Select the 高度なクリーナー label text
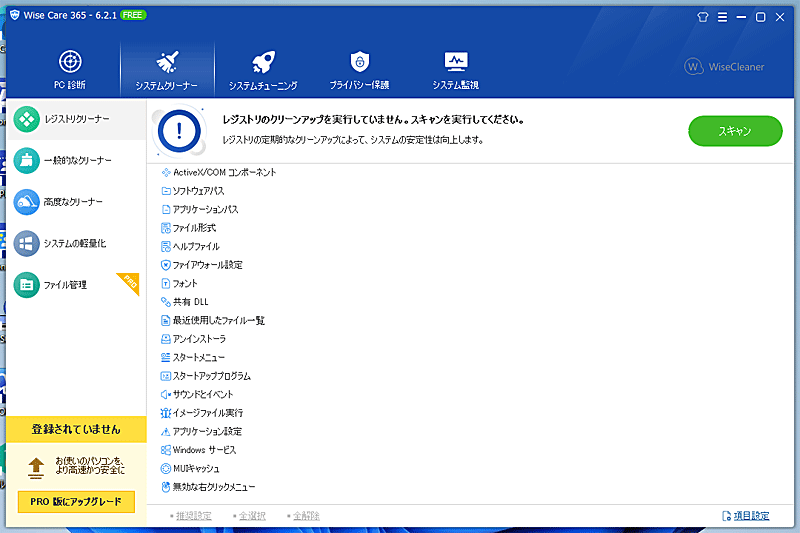Screen dimensions: 800x533 tap(73, 202)
